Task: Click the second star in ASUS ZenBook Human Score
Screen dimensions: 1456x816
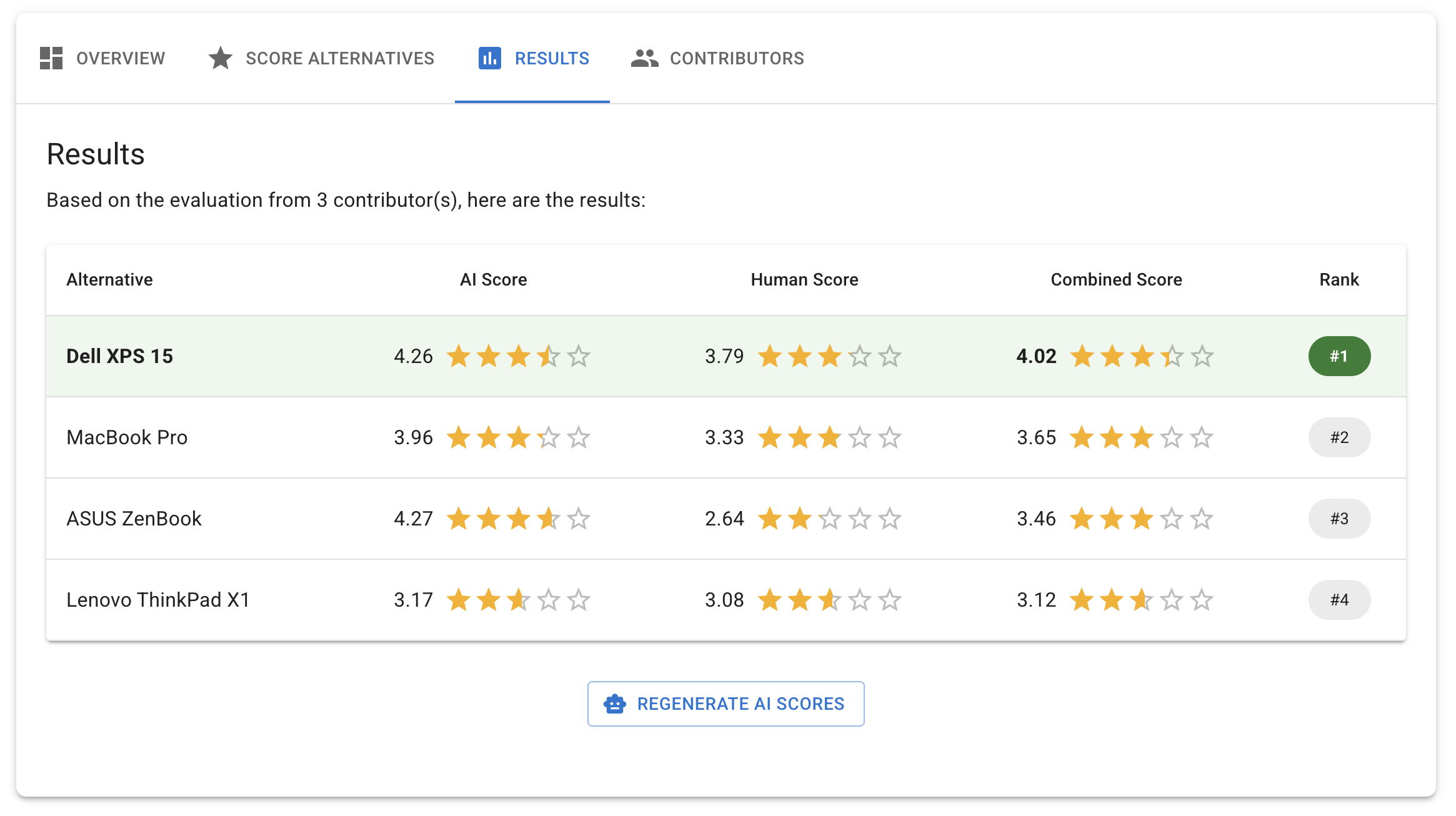Action: (799, 519)
